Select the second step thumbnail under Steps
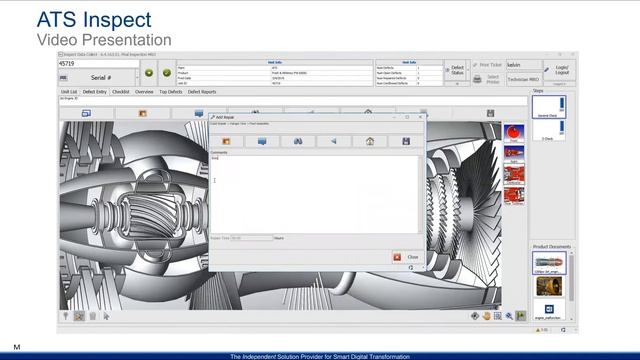640x360 pixels. coord(549,130)
